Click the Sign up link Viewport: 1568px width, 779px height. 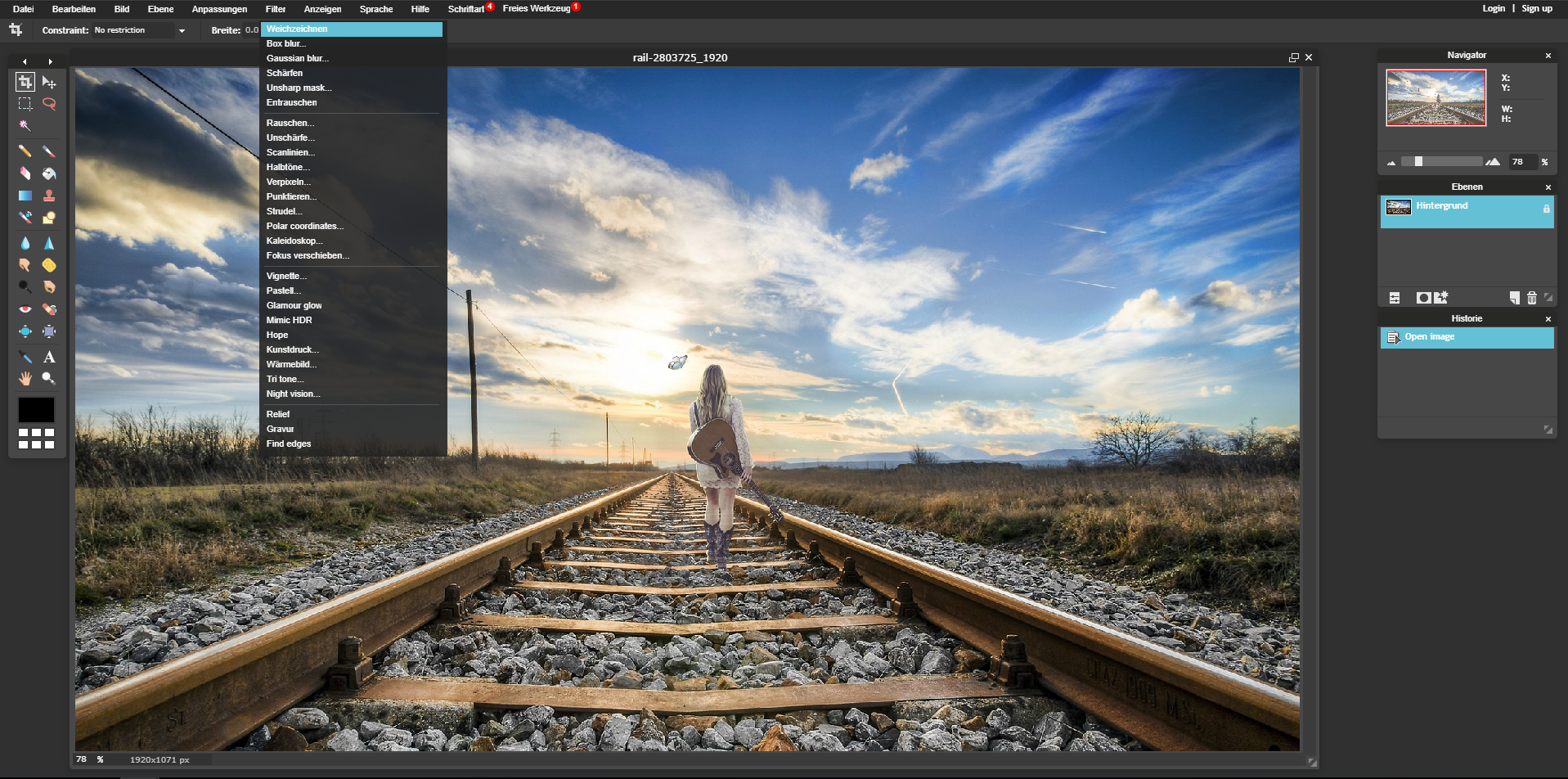coord(1536,8)
